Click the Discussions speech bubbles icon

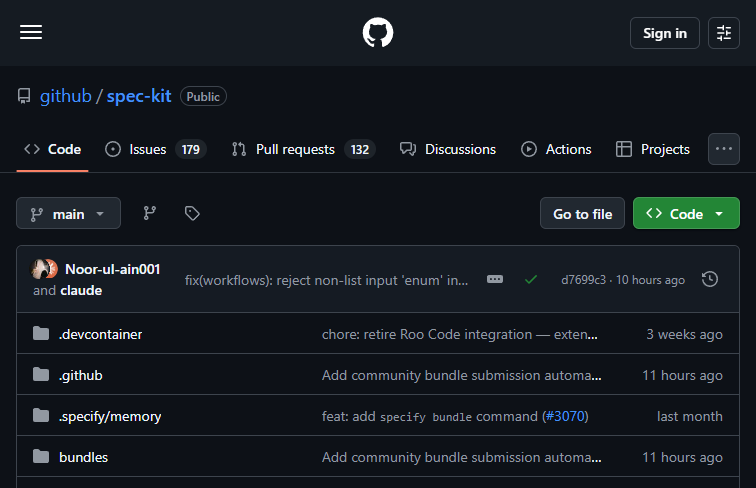408,149
